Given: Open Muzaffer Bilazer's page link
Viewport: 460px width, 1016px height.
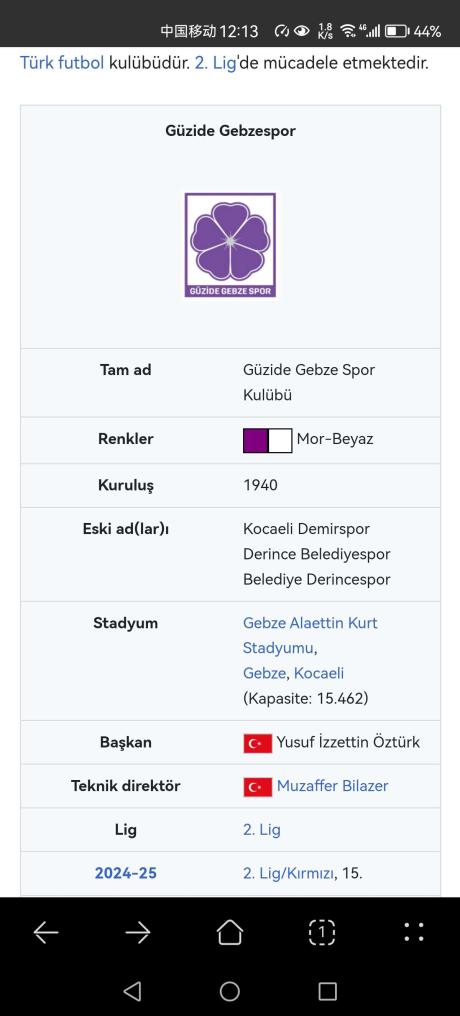Looking at the screenshot, I should (x=332, y=786).
